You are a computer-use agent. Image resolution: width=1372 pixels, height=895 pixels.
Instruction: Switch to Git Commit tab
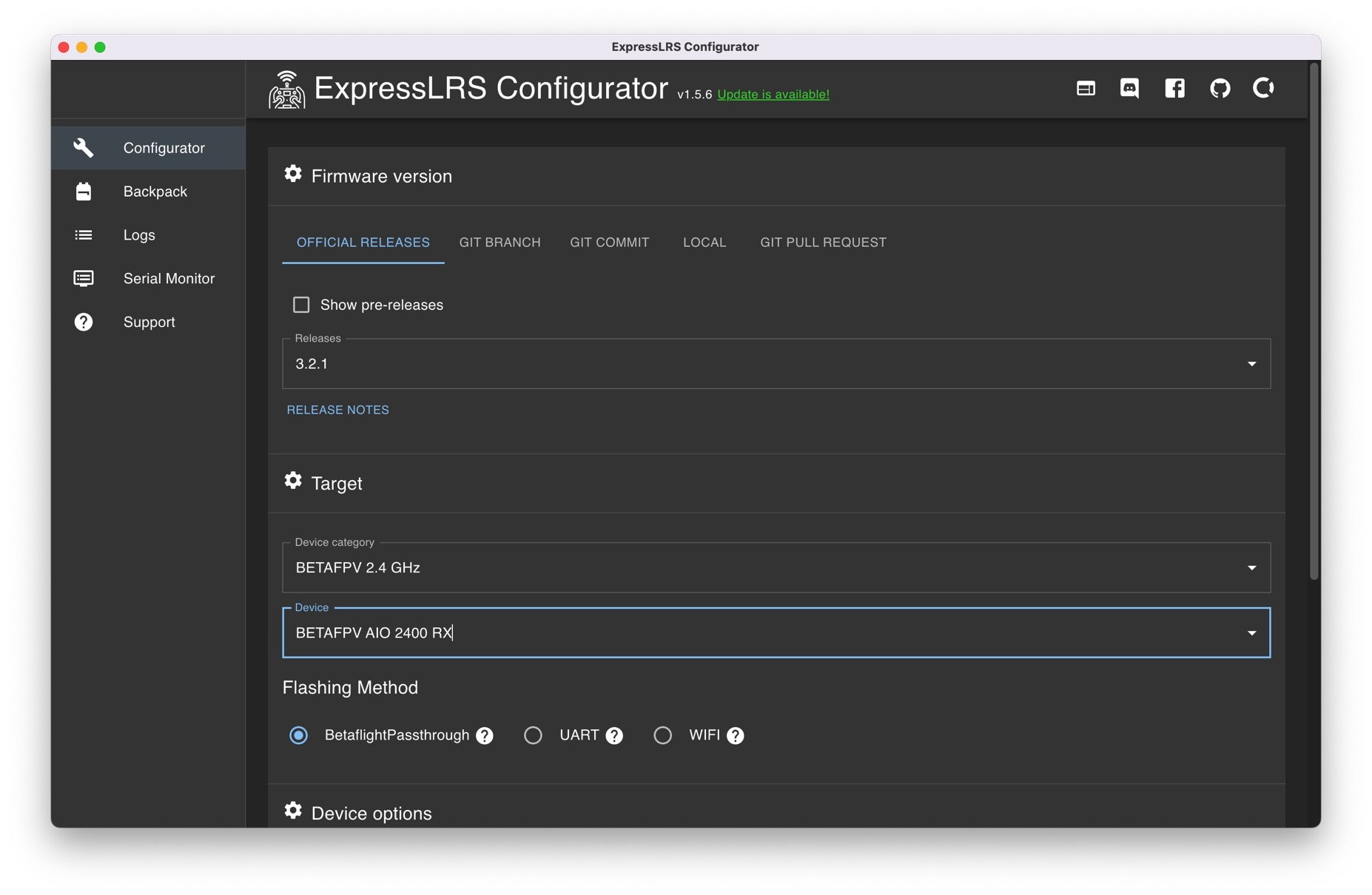point(610,243)
